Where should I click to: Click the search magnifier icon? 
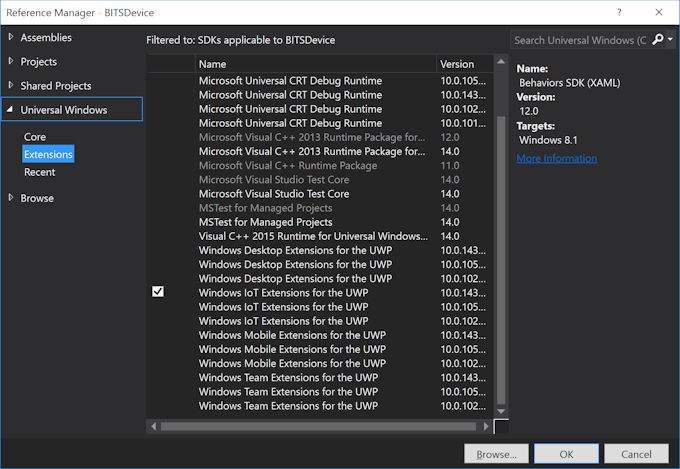click(x=657, y=40)
